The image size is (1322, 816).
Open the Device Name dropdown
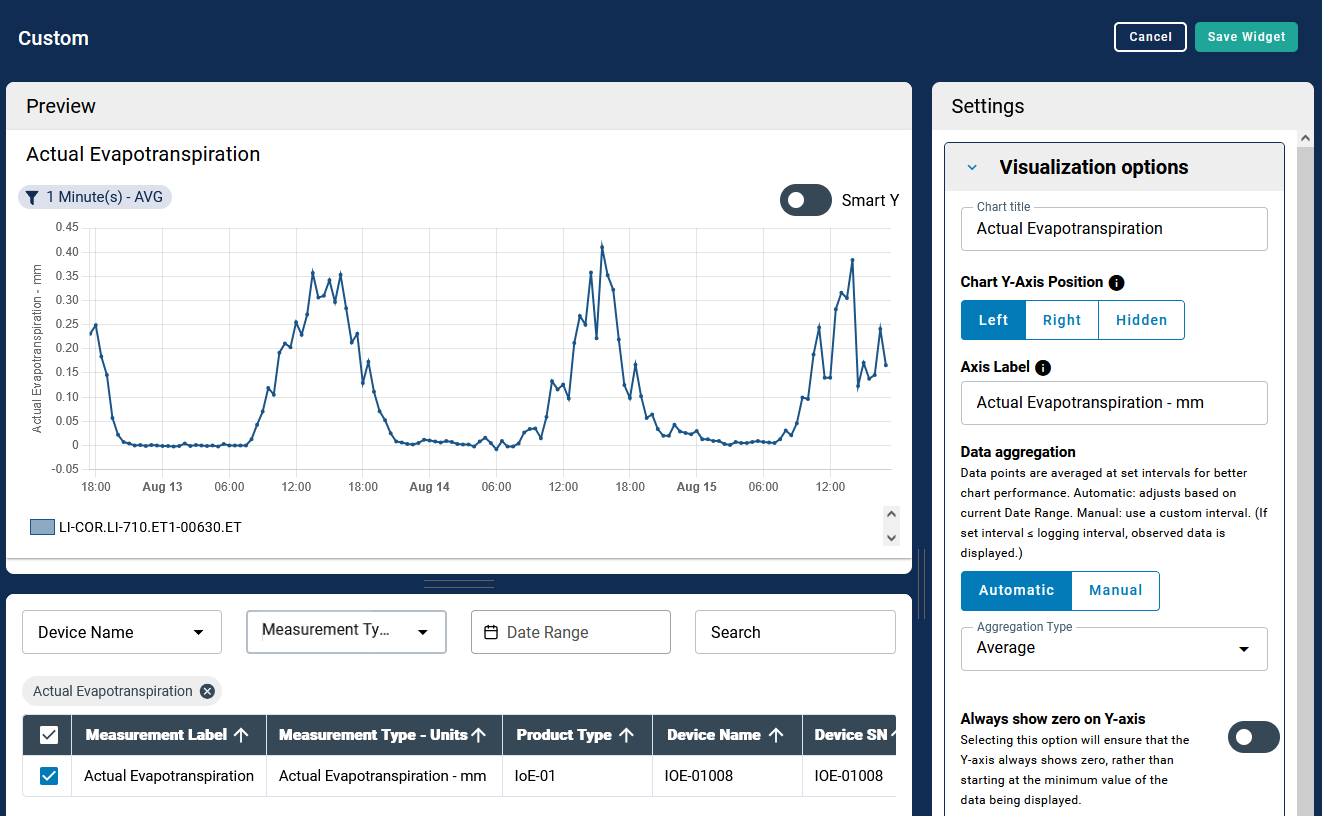(122, 632)
